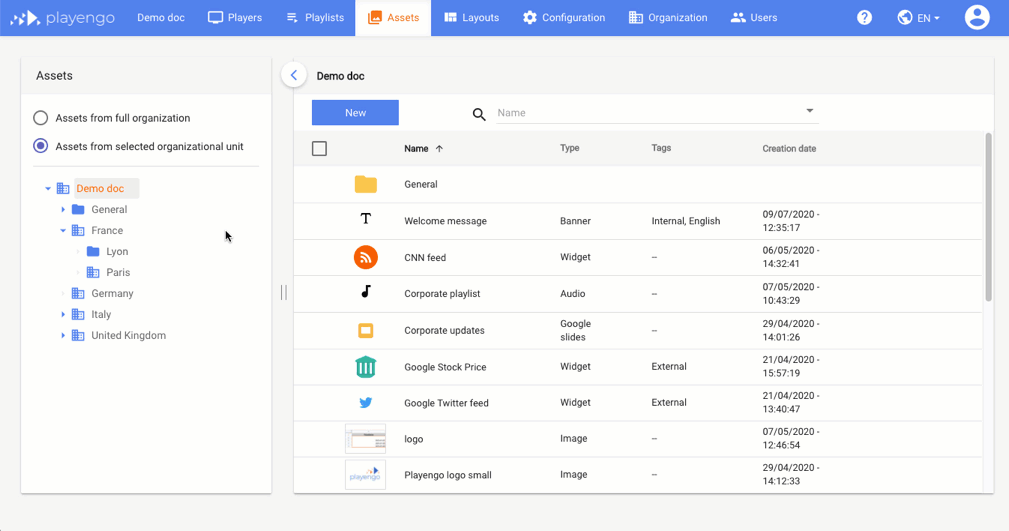Screen dimensions: 1009x531
Task: Open the Organization tab
Action: click(x=668, y=17)
